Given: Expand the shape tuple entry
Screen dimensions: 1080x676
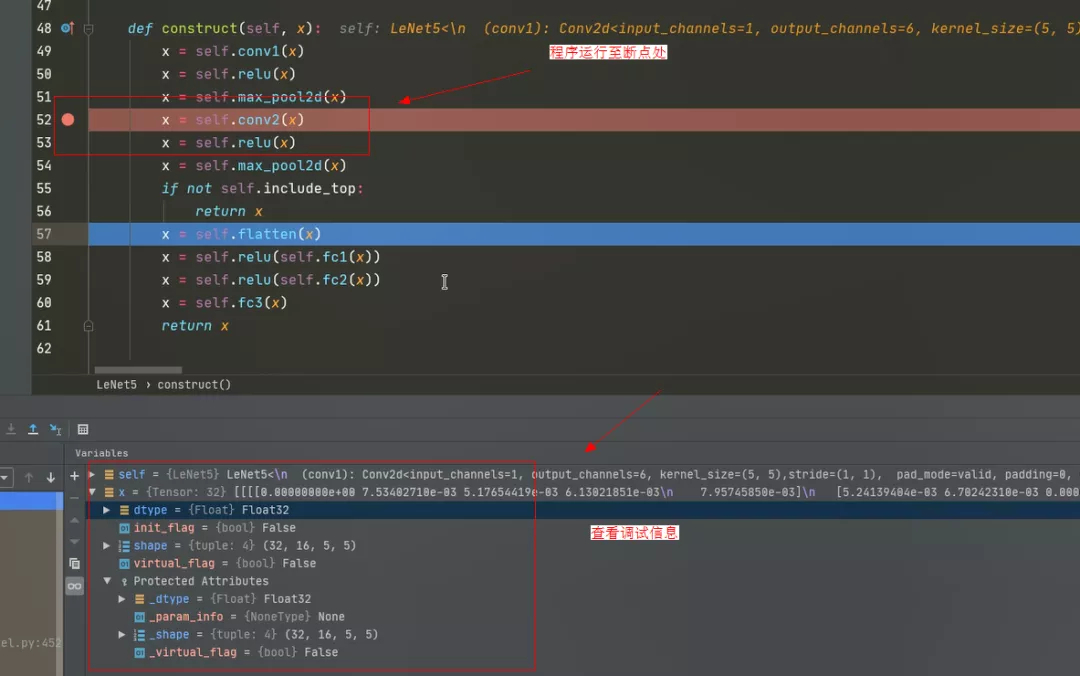Looking at the screenshot, I should point(108,546).
